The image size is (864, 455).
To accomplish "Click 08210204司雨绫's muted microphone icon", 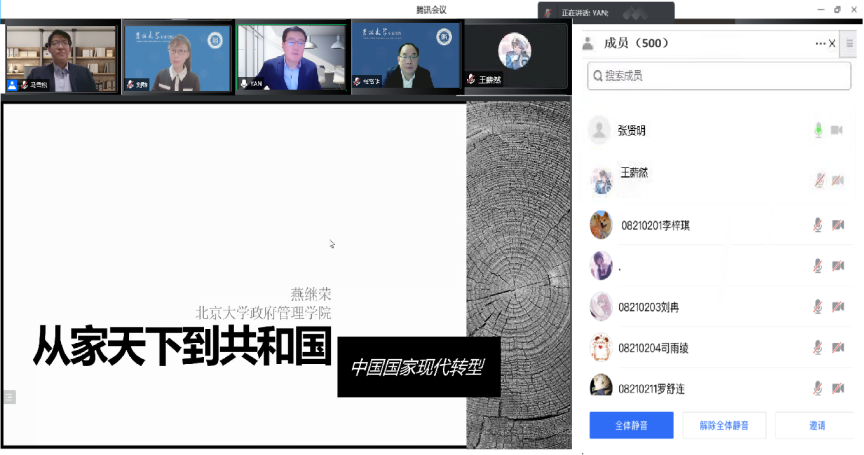I will 817,347.
